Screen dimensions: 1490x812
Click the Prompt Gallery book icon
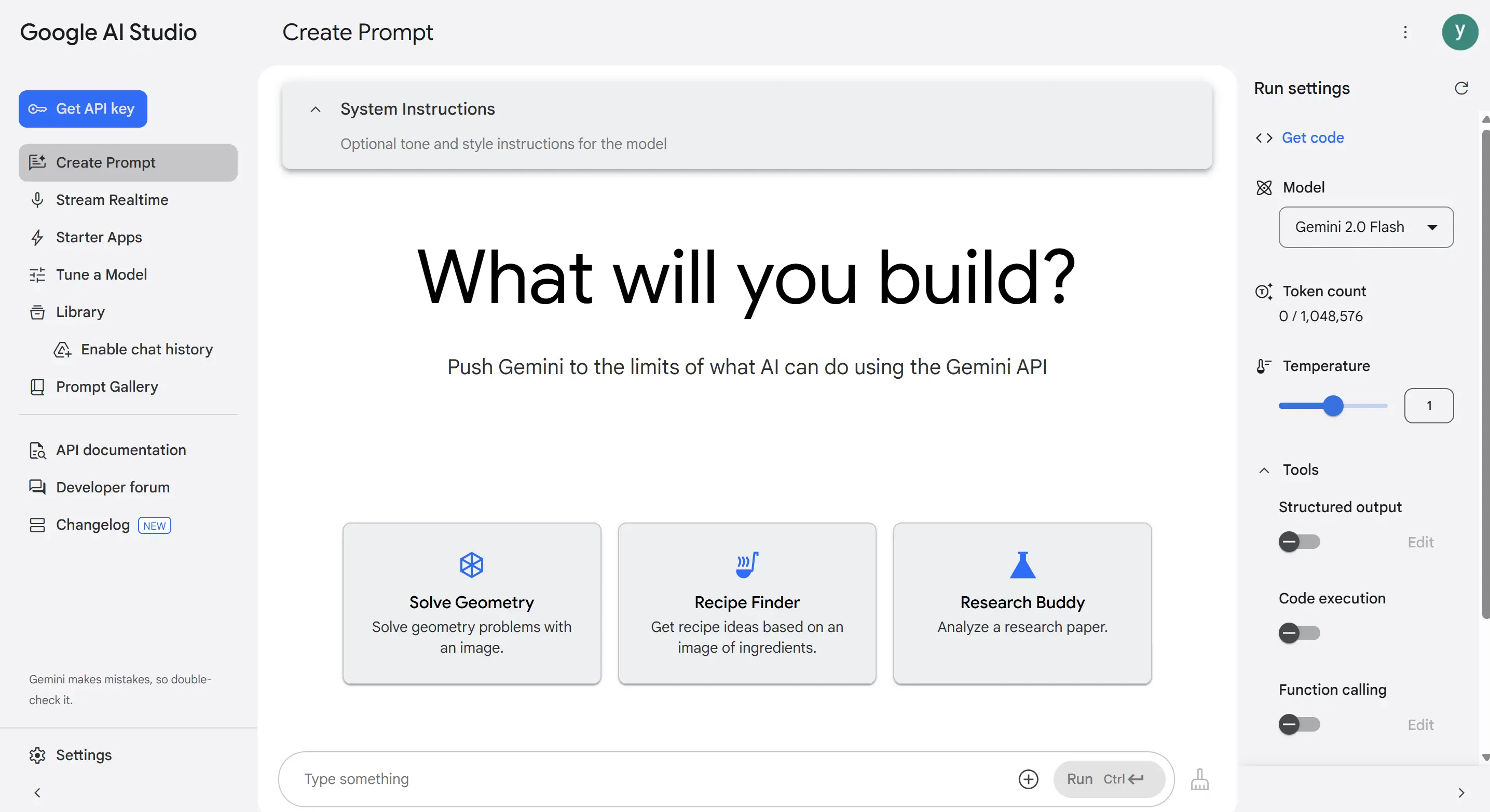click(x=37, y=387)
